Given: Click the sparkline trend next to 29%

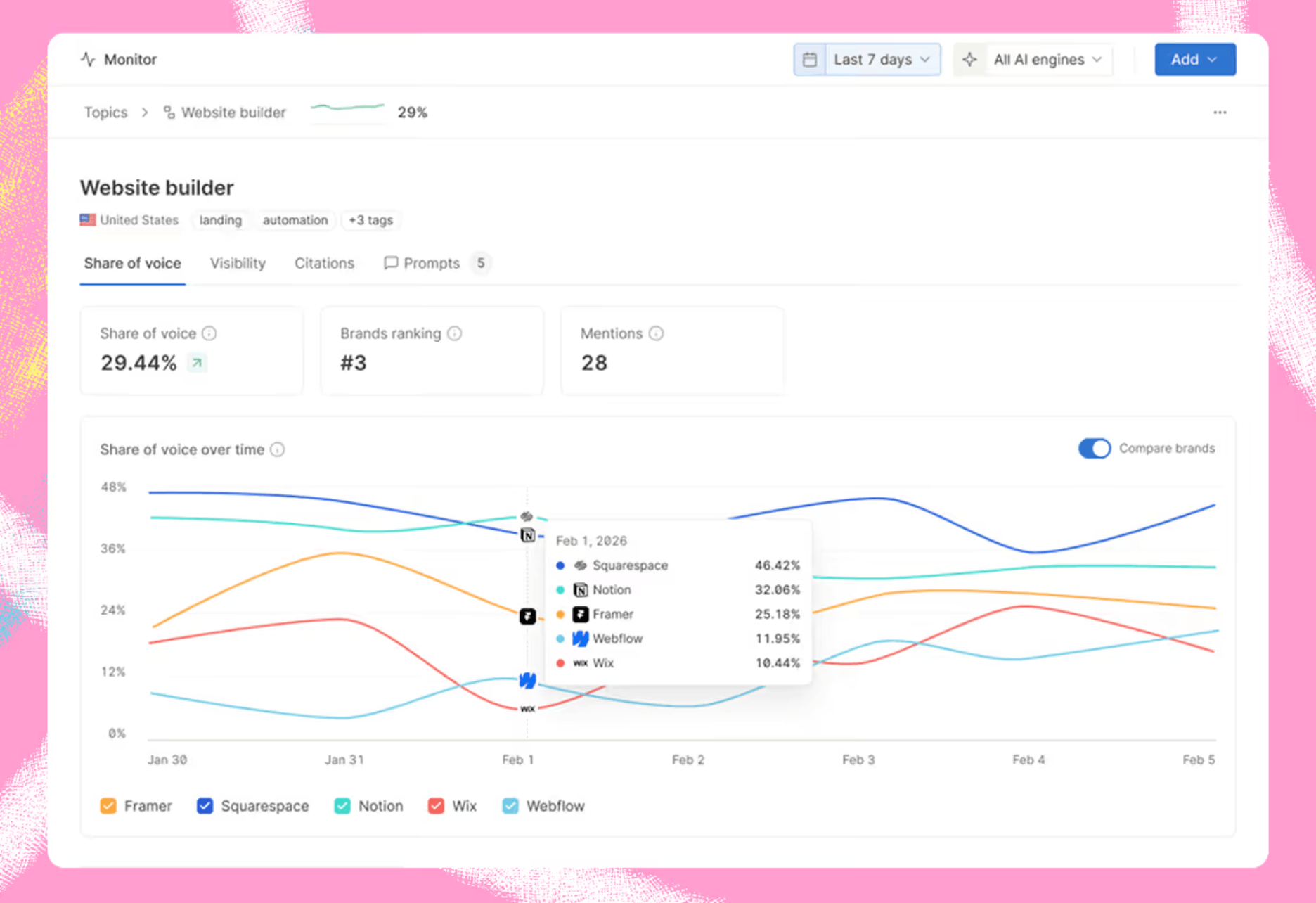Looking at the screenshot, I should click(x=348, y=108).
